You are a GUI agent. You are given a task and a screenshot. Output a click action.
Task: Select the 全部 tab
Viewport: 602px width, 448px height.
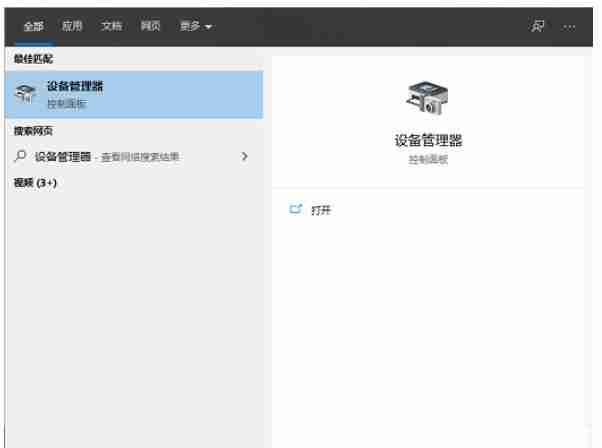(33, 26)
